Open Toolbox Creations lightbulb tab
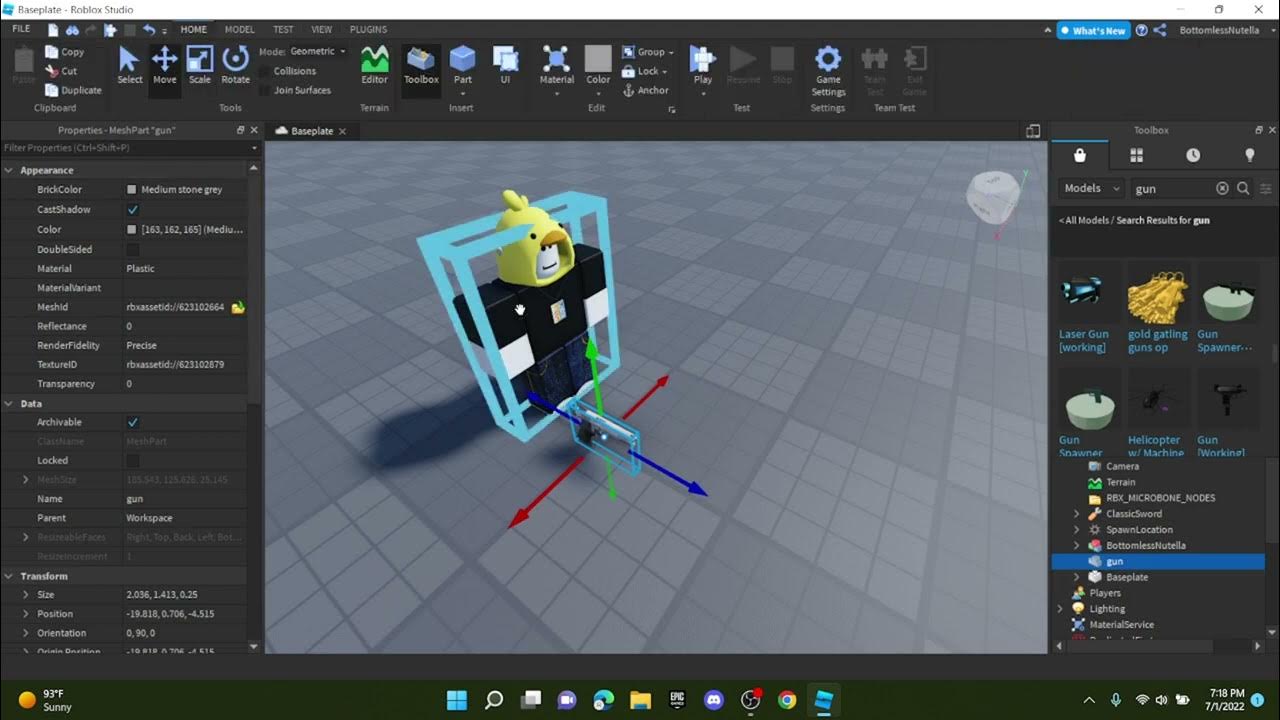 pos(1249,155)
